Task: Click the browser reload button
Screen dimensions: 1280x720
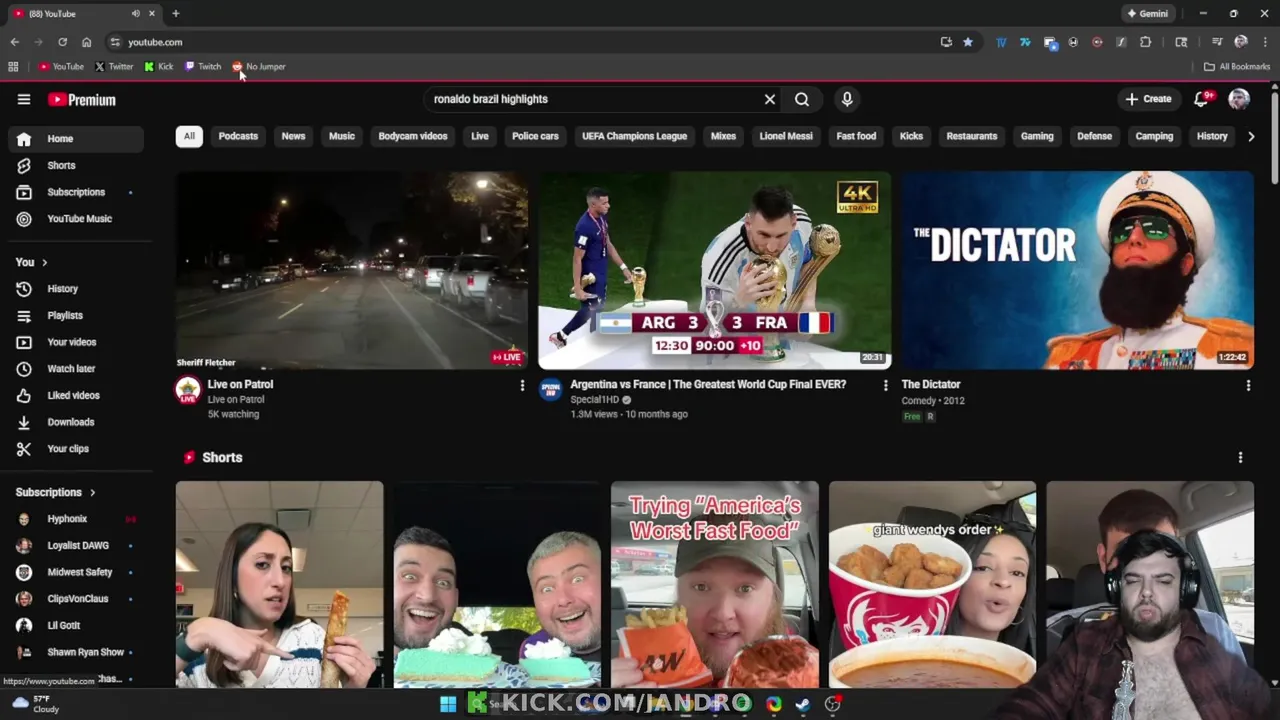Action: tap(62, 42)
